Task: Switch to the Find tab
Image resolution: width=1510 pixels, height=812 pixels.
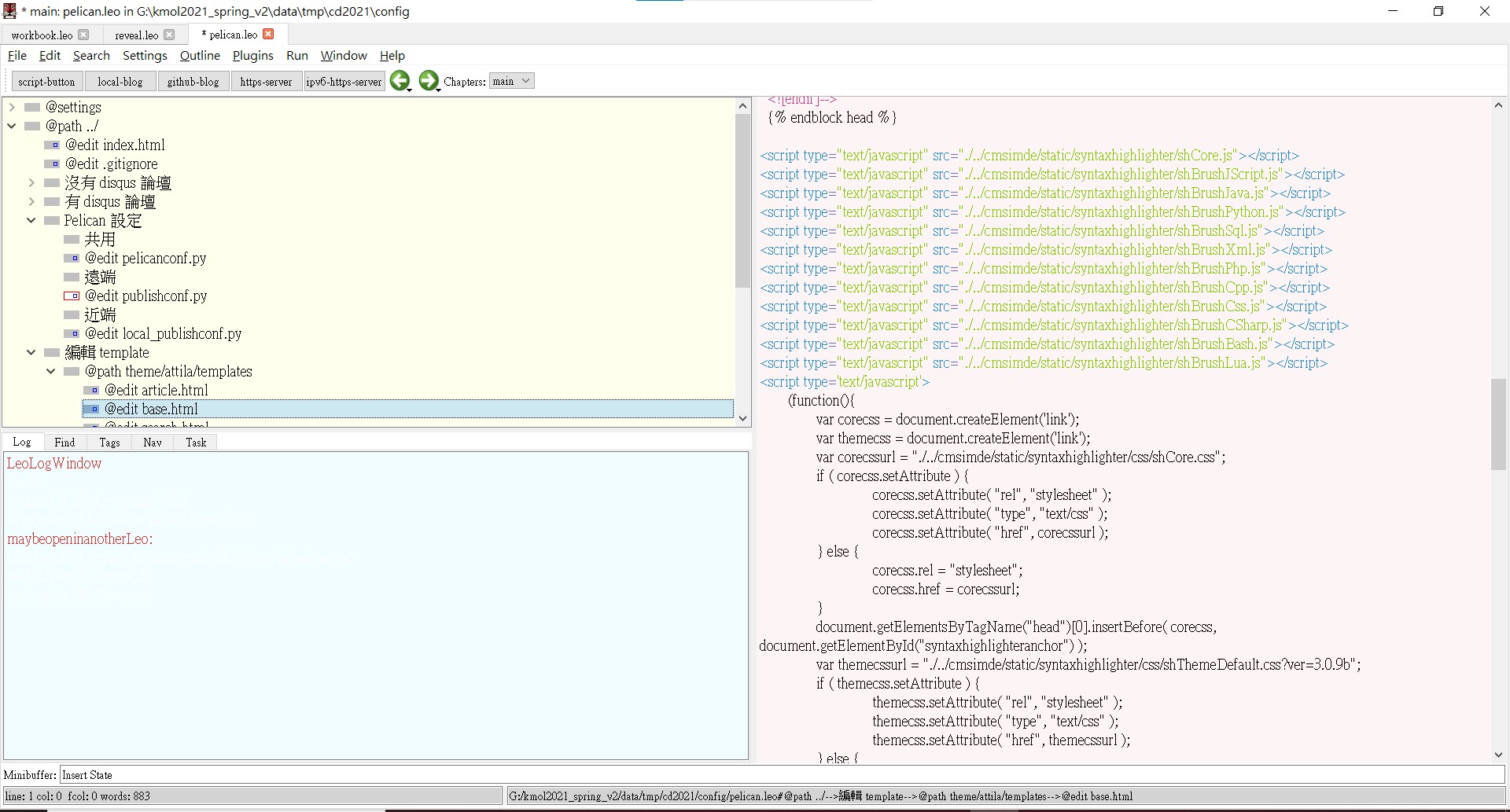Action: (x=64, y=442)
